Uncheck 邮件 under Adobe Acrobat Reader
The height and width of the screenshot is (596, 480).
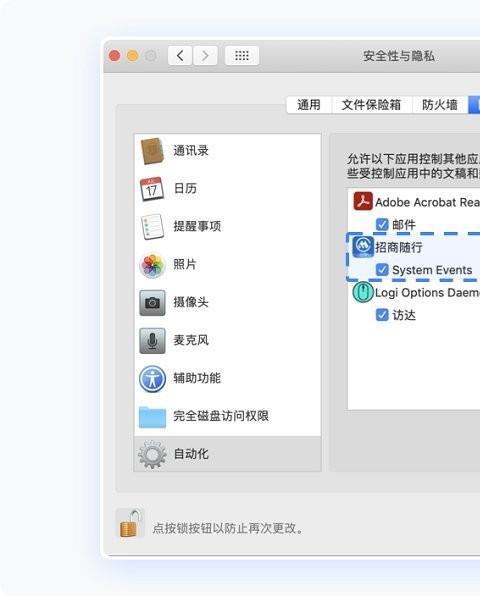coord(382,224)
